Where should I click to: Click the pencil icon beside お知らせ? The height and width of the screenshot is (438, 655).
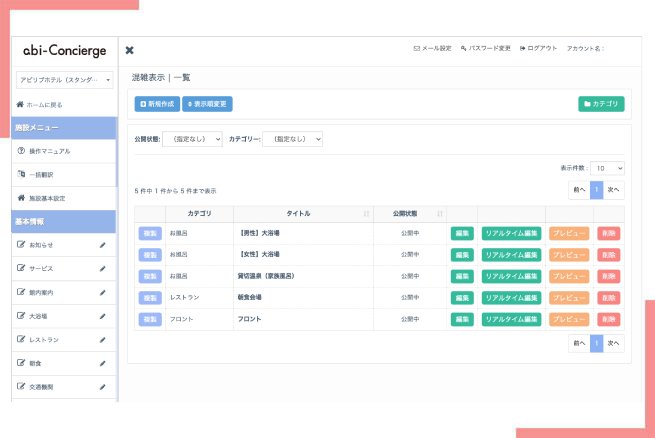click(x=103, y=245)
